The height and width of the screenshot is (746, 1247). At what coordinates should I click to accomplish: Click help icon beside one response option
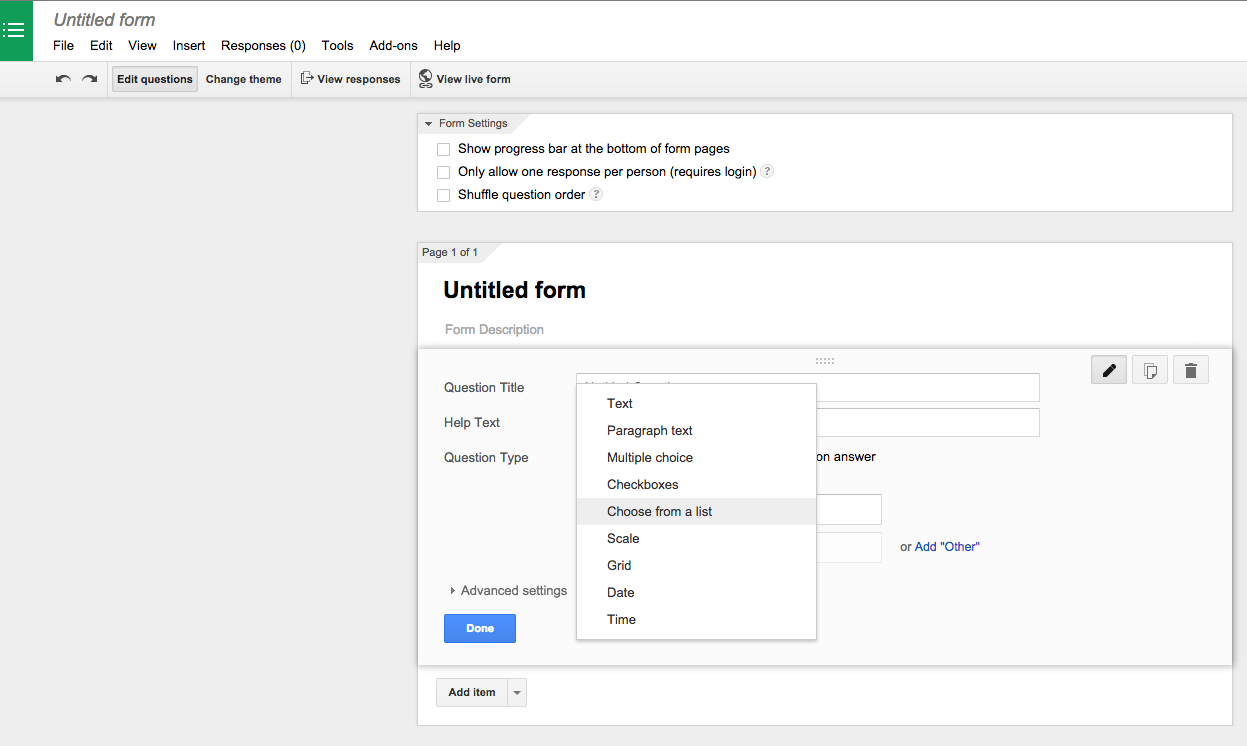[767, 171]
